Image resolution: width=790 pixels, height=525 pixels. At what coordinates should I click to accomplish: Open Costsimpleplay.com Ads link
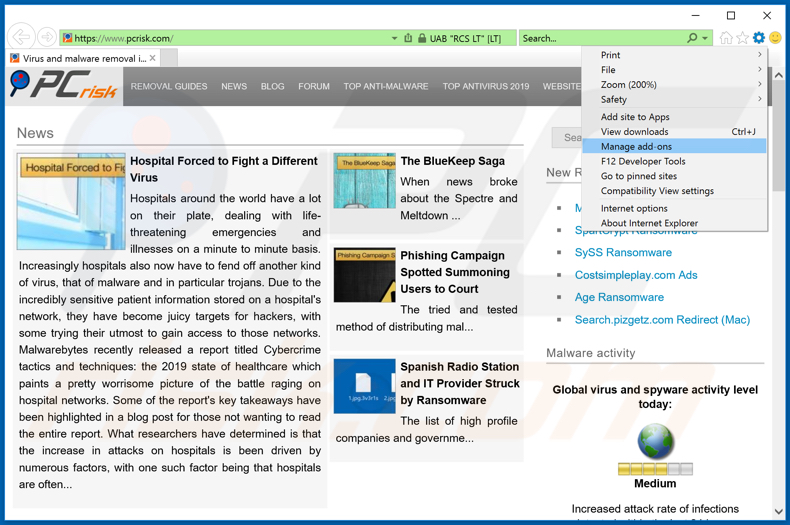pyautogui.click(x=636, y=275)
